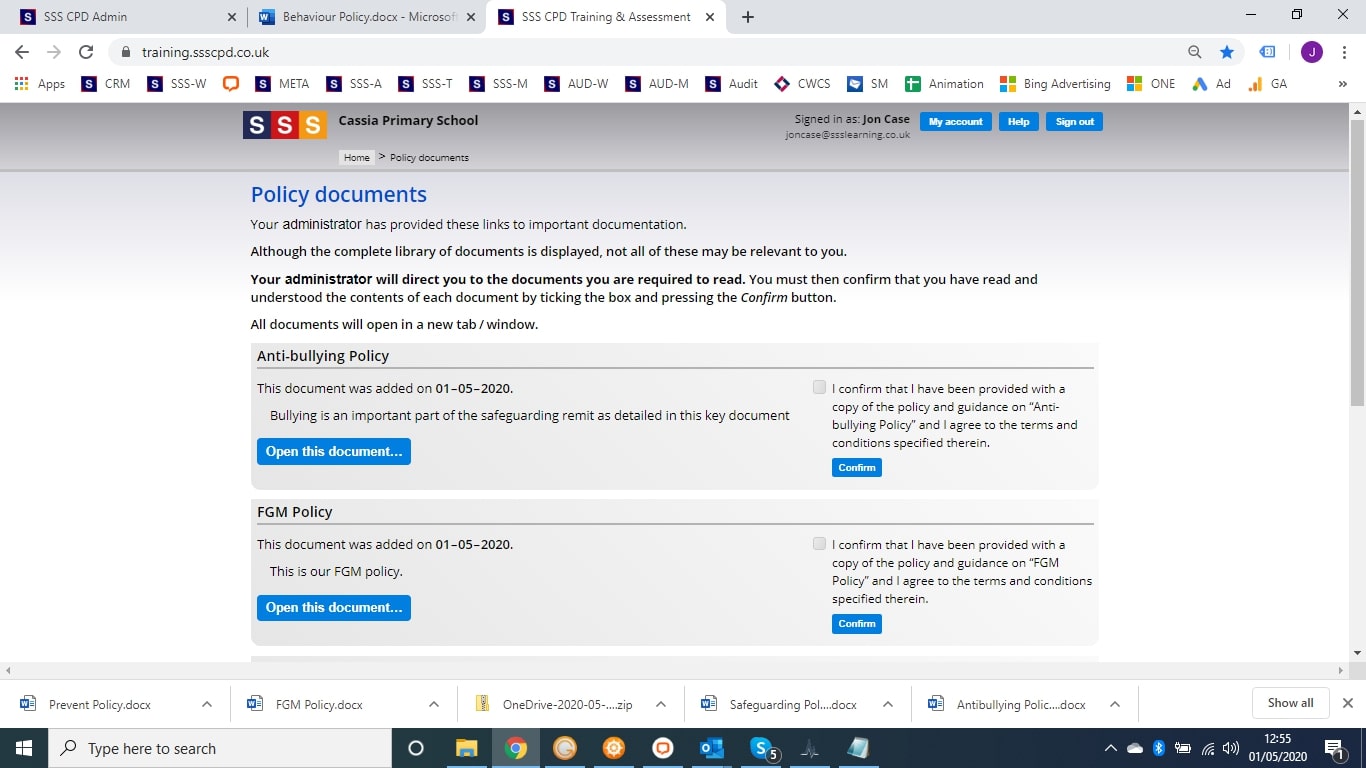Click the Help button
Screen dimensions: 1366x768
point(1018,122)
